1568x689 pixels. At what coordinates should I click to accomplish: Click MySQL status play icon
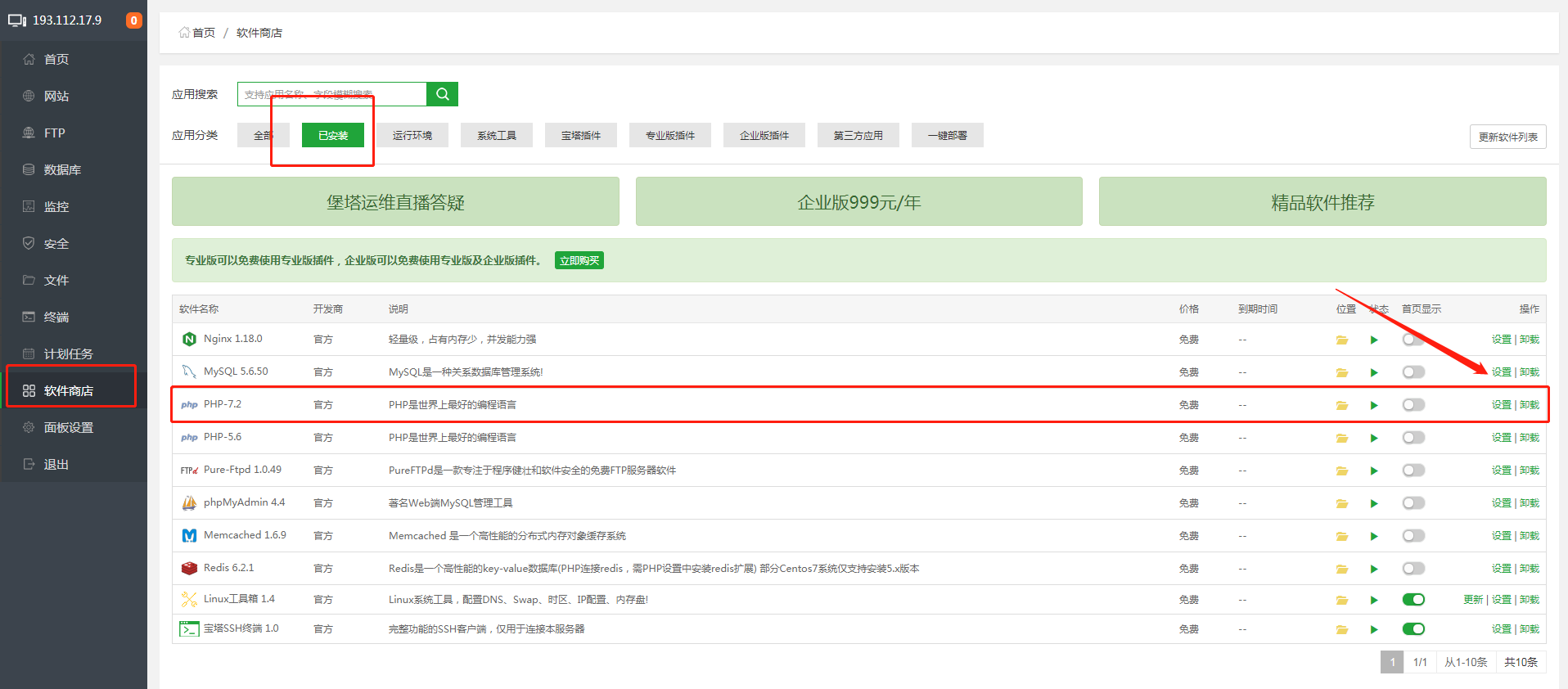tap(1374, 372)
